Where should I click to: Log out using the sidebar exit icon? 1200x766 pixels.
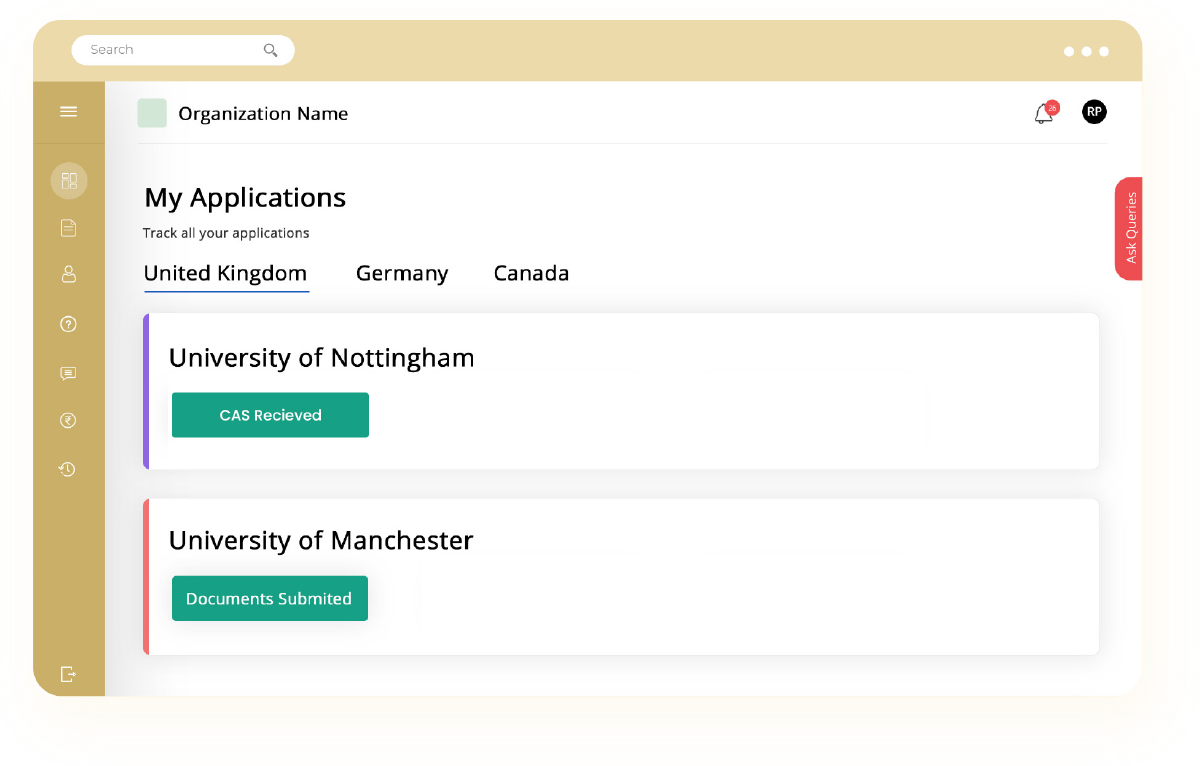[68, 674]
